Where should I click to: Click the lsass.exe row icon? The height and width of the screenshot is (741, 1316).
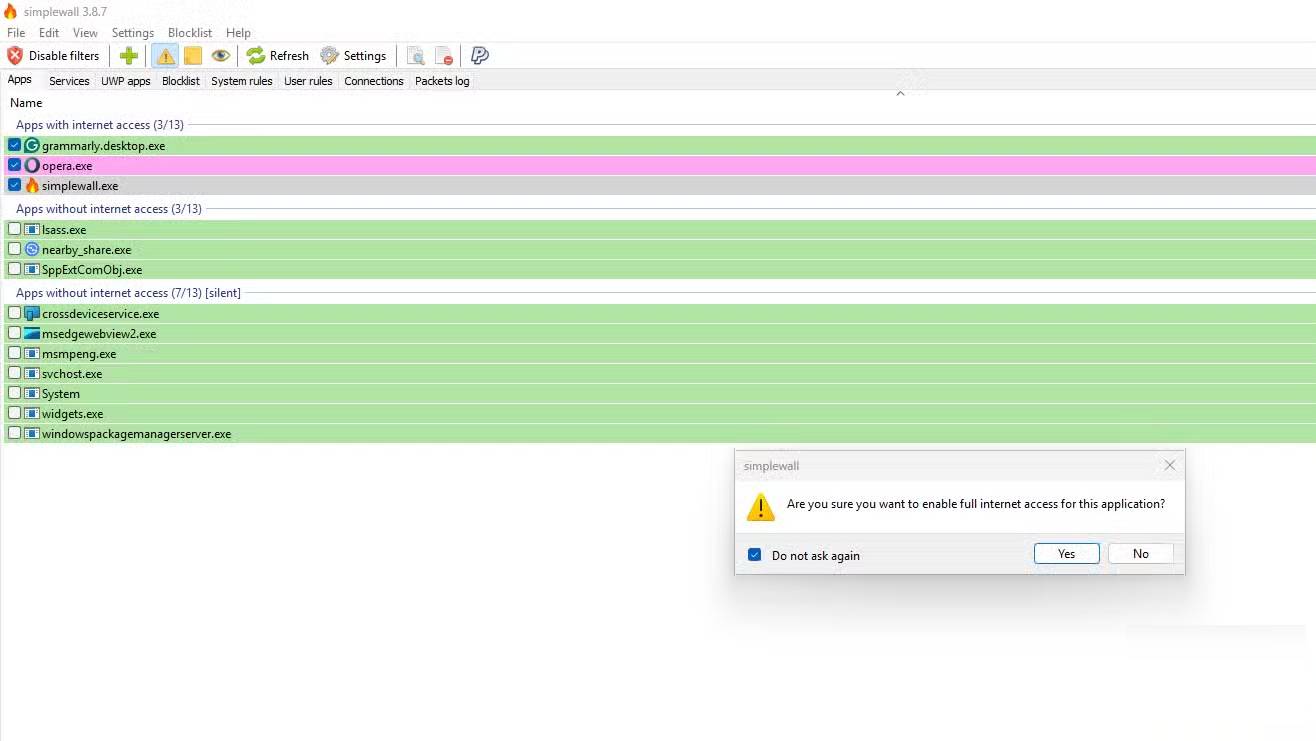pos(32,230)
